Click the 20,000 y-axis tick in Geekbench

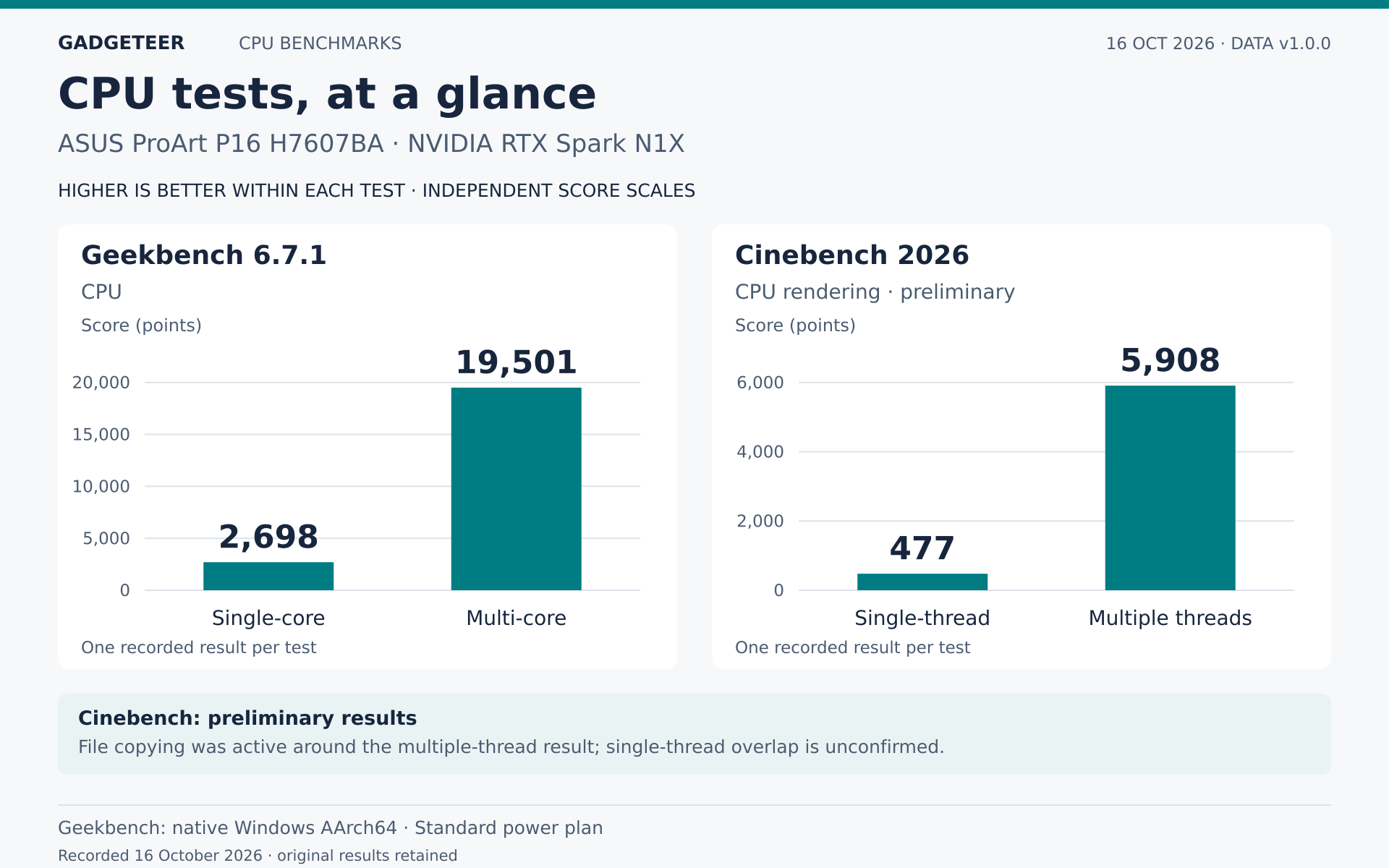pos(101,383)
